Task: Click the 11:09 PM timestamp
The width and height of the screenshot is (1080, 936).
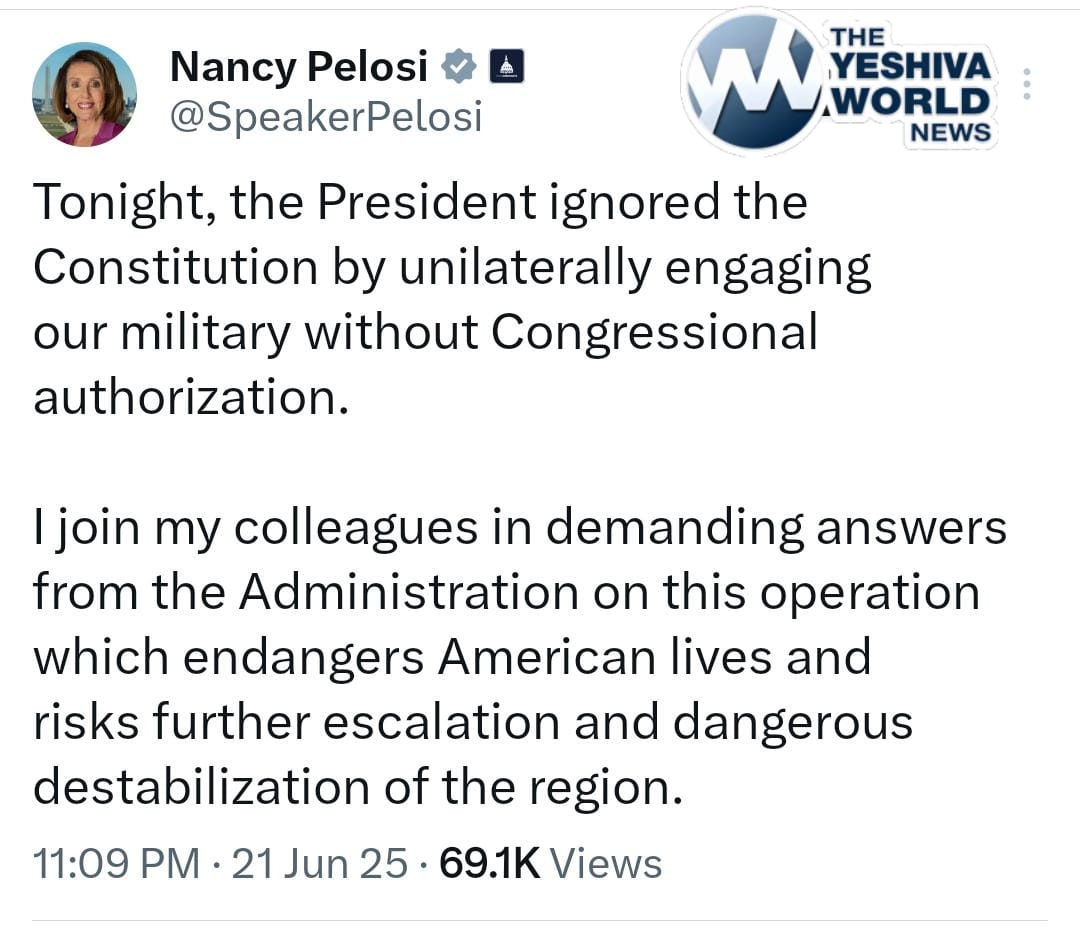Action: click(116, 863)
